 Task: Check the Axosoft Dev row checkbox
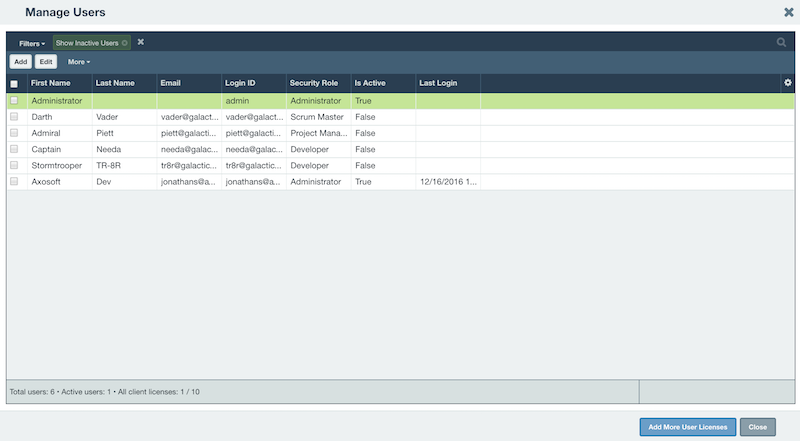[14, 181]
